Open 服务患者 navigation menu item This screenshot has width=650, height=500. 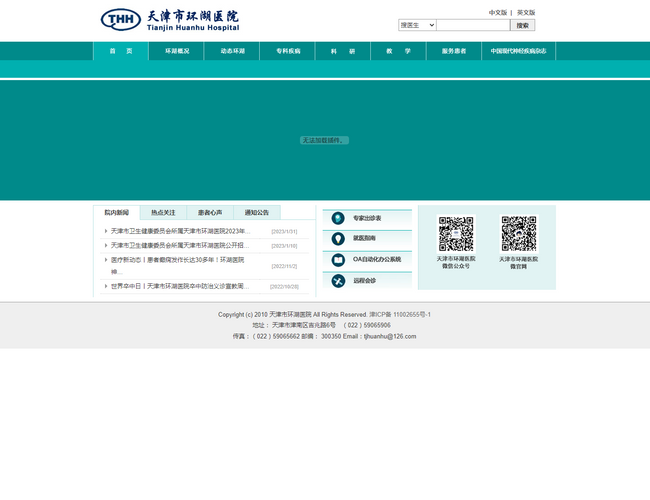pos(454,51)
